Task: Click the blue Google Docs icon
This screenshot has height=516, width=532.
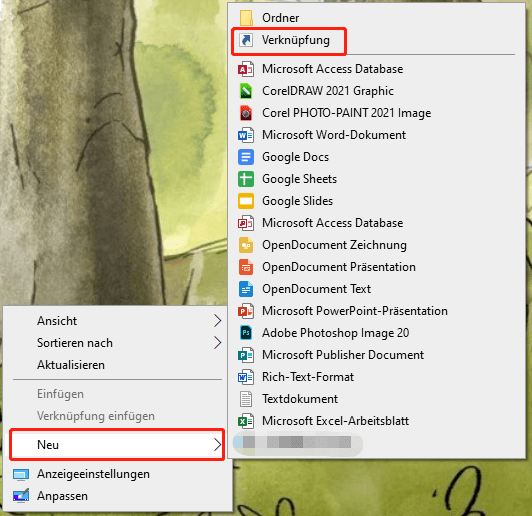Action: [x=246, y=157]
